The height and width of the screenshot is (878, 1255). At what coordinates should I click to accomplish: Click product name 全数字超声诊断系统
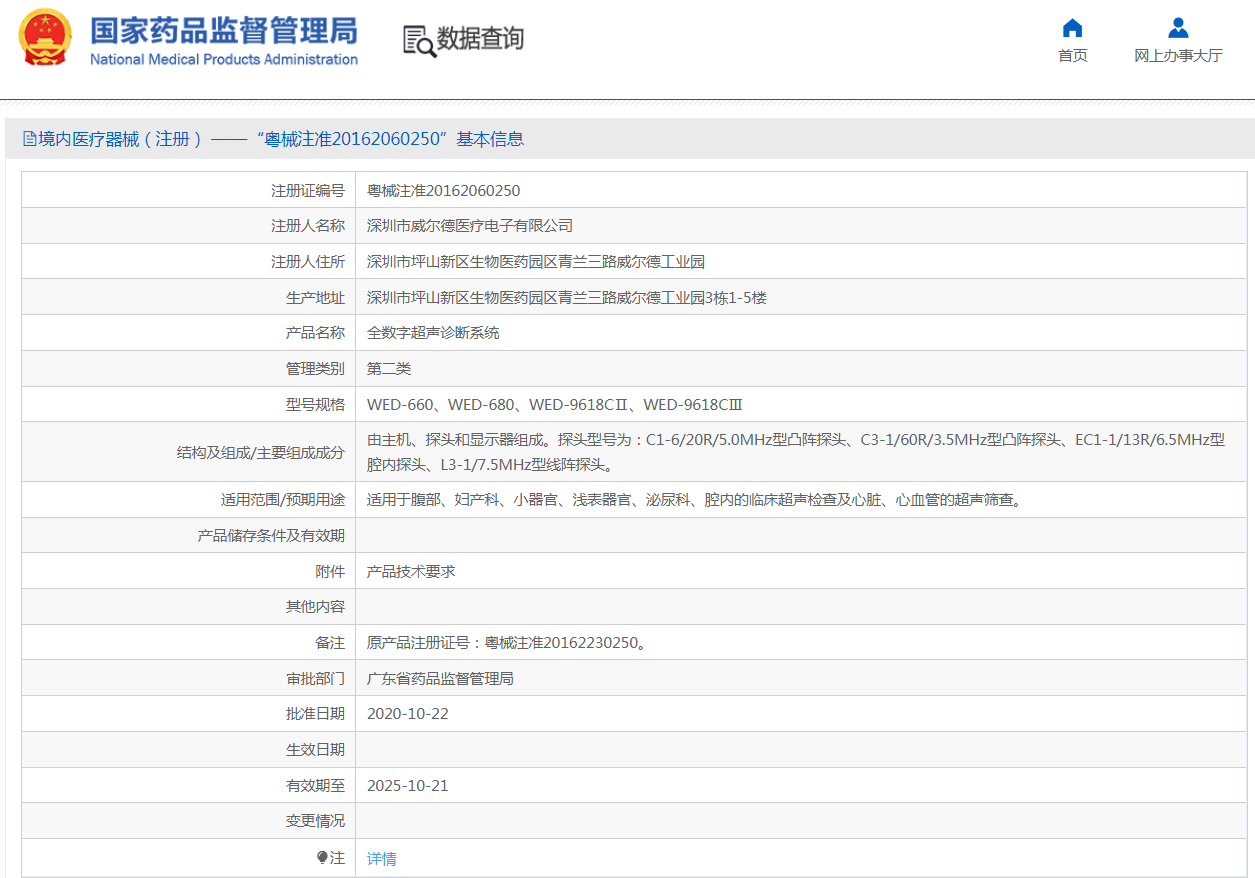point(433,332)
